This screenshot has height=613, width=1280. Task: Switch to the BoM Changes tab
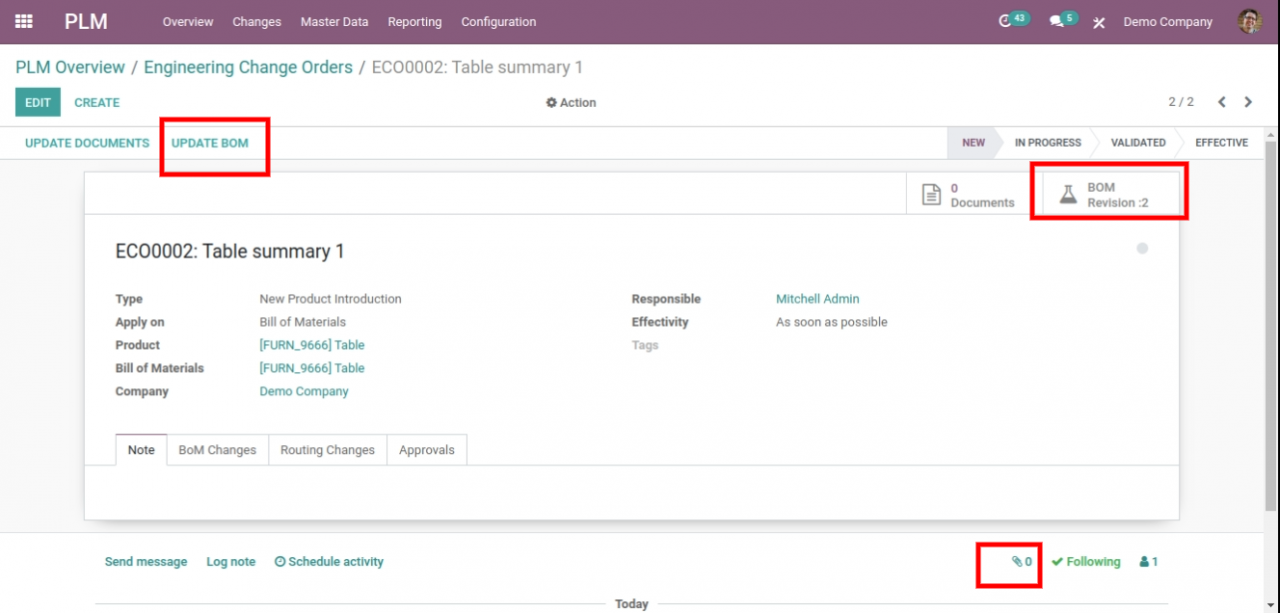(217, 449)
